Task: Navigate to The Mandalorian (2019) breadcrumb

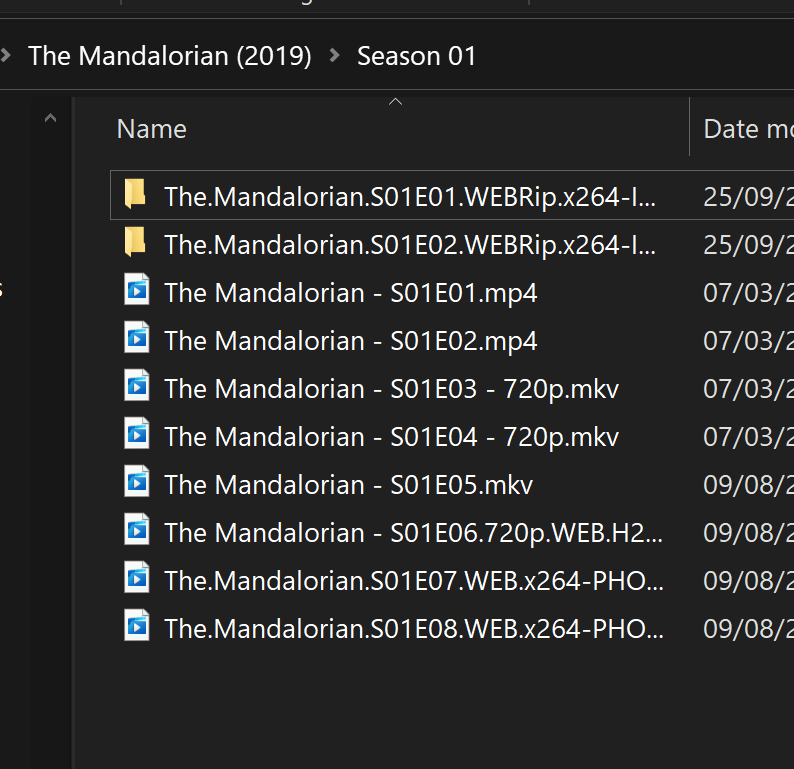Action: coord(170,56)
